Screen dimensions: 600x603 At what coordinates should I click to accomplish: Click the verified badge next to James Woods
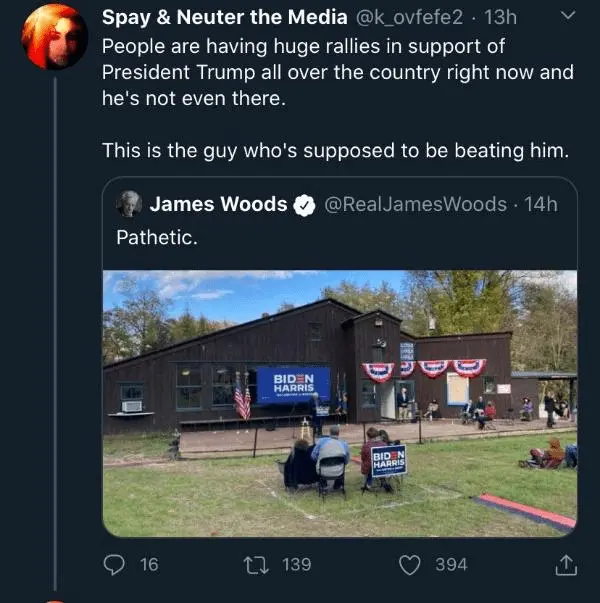[303, 205]
